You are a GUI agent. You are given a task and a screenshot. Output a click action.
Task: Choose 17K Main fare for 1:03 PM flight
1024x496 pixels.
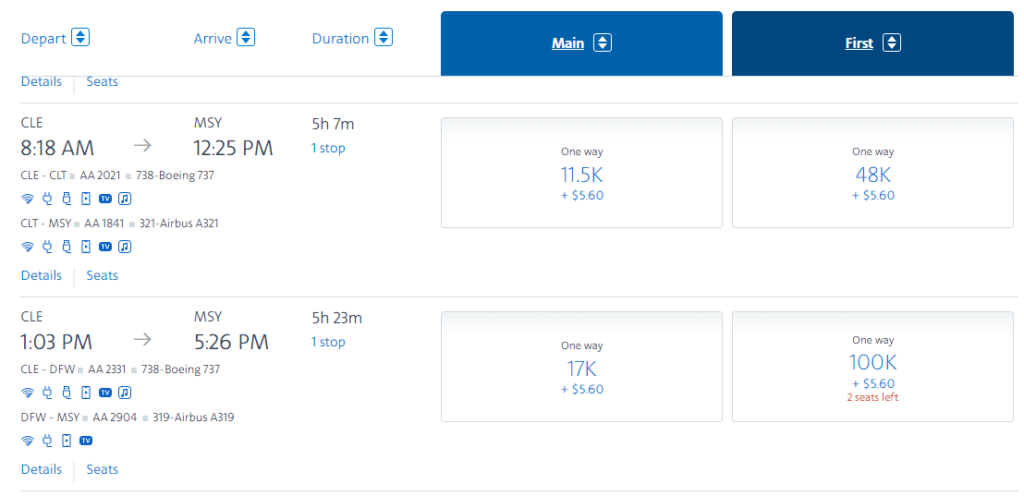581,367
